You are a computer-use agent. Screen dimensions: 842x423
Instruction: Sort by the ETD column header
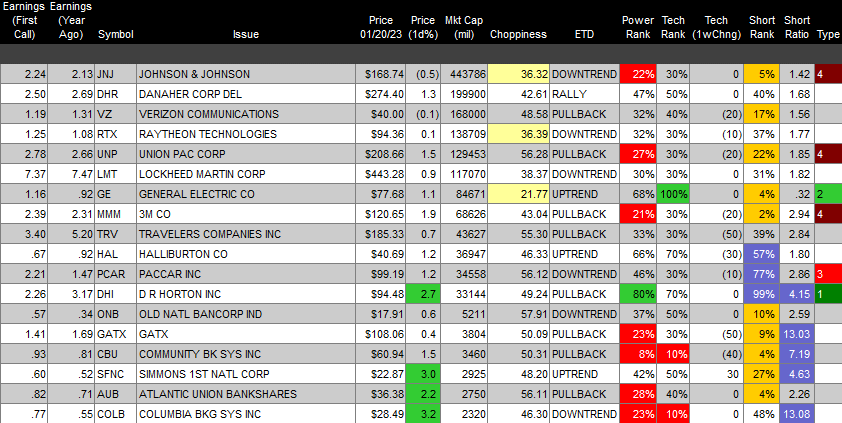584,34
